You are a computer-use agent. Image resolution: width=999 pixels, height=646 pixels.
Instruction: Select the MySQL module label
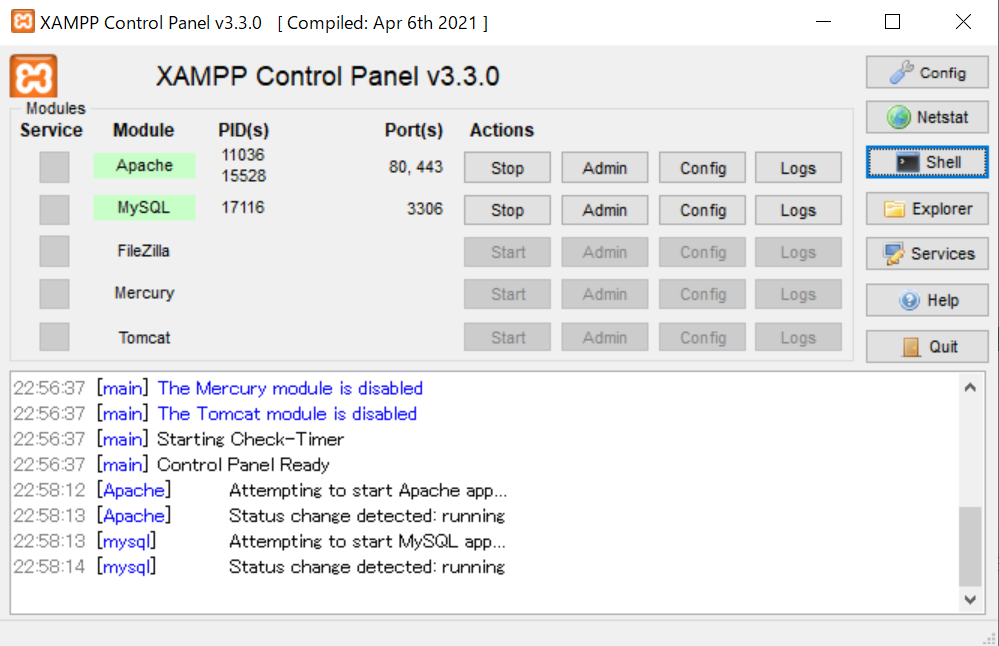pos(144,208)
